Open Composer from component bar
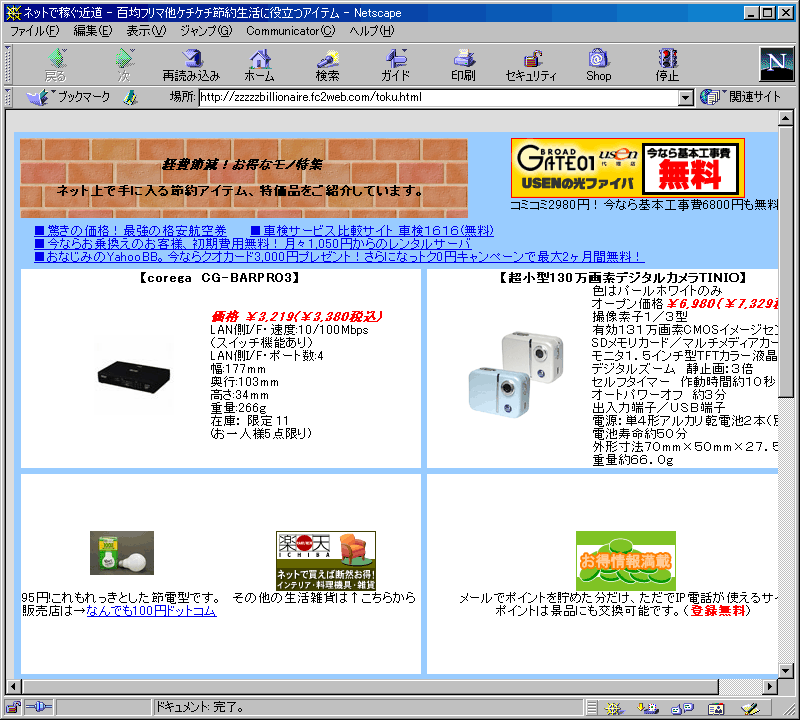This screenshot has height=720, width=800. [x=751, y=708]
